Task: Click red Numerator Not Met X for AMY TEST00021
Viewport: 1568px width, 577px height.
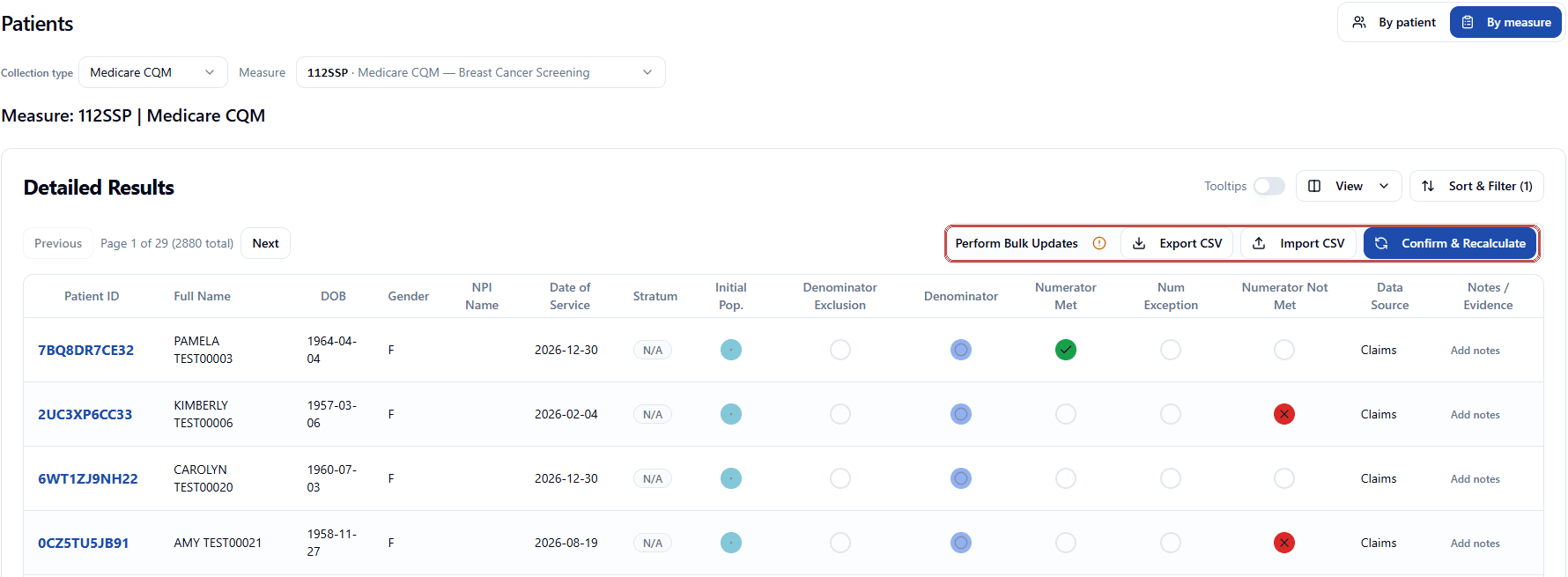Action: 1284,543
